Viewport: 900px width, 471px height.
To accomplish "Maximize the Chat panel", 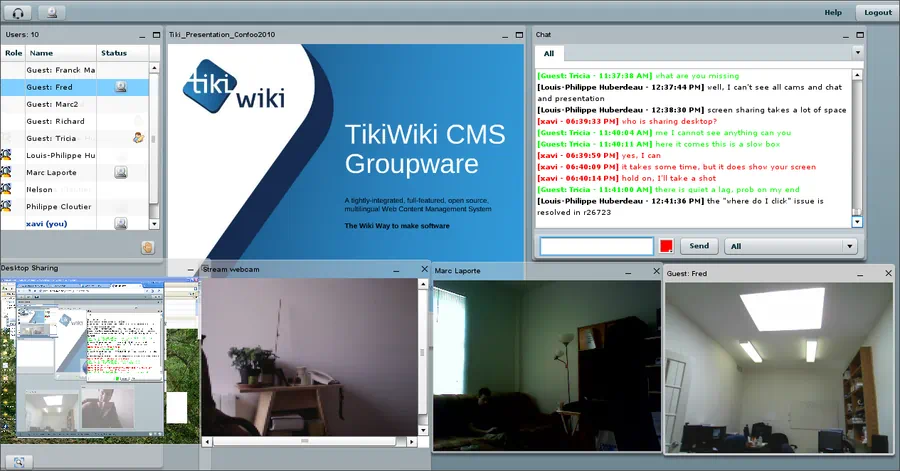I will point(860,35).
